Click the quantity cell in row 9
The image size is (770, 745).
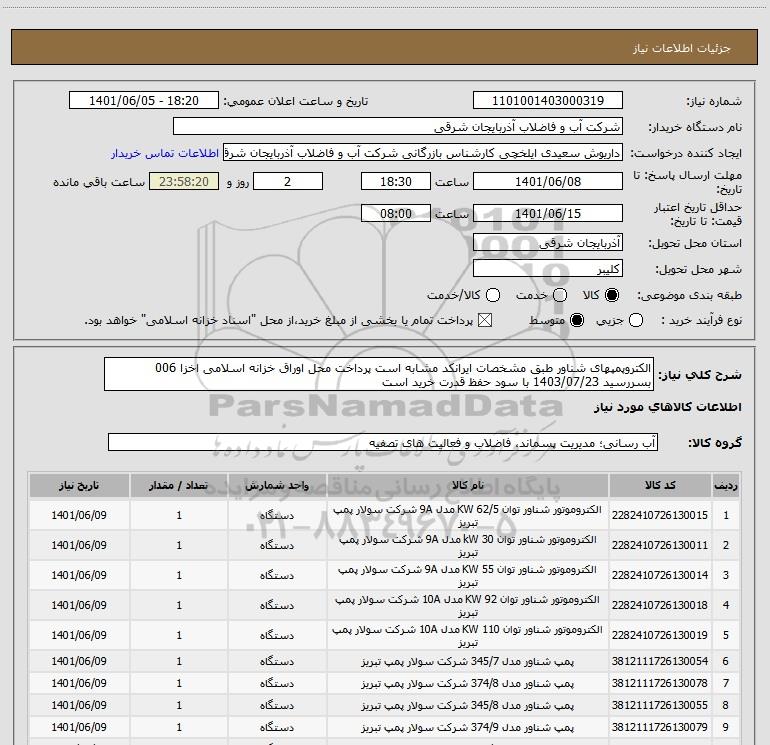(179, 727)
